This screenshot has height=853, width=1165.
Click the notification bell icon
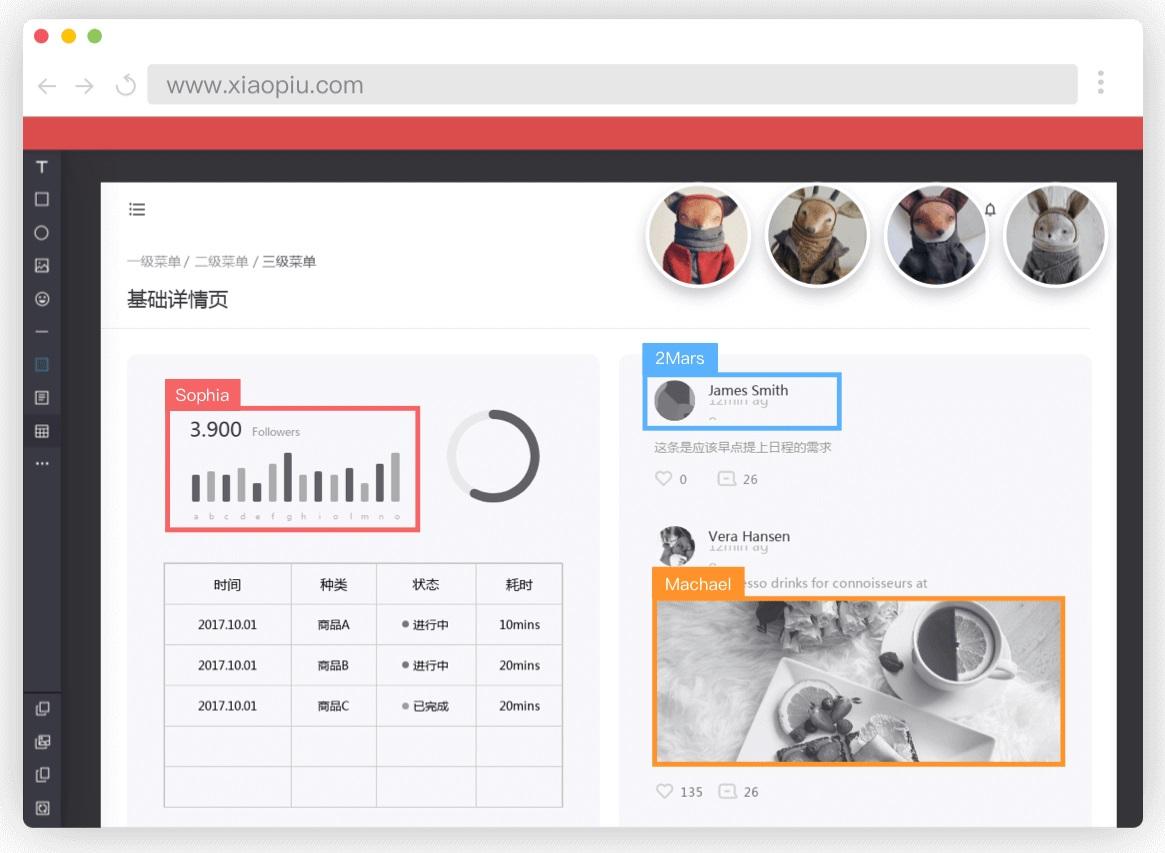tap(990, 210)
